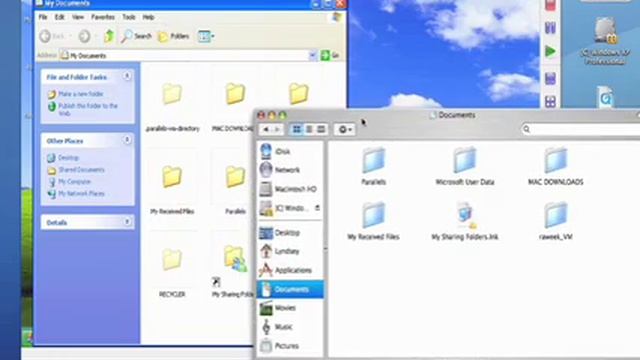Viewport: 640px width, 360px height.
Task: Select raweek_VM folder in Finder
Action: pyautogui.click(x=556, y=221)
